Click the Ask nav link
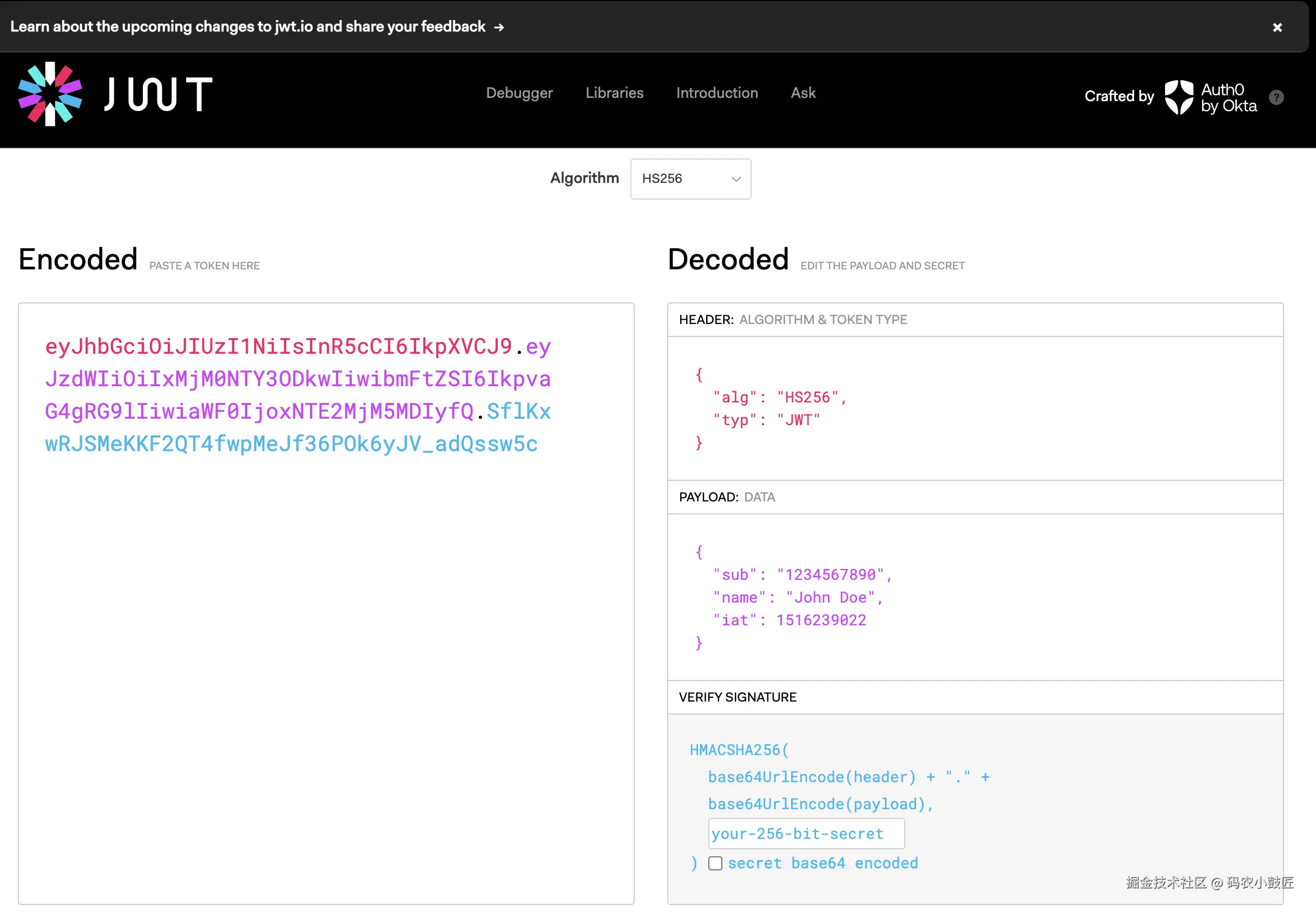Viewport: 1316px width, 912px height. [x=802, y=93]
